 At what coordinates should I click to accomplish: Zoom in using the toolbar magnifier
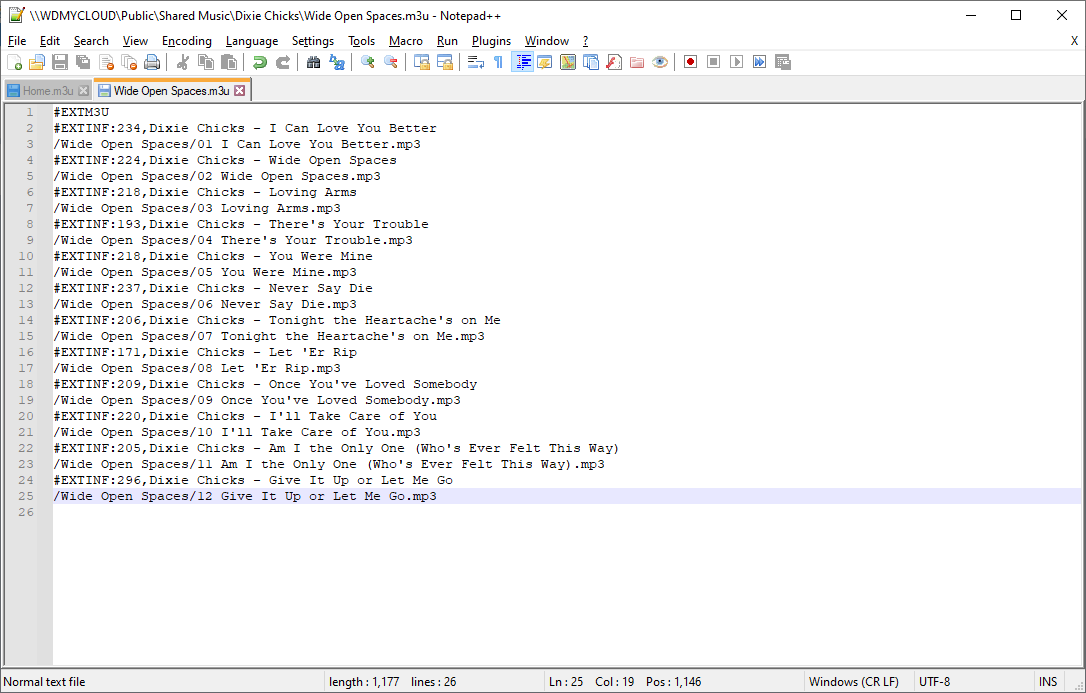click(x=368, y=62)
